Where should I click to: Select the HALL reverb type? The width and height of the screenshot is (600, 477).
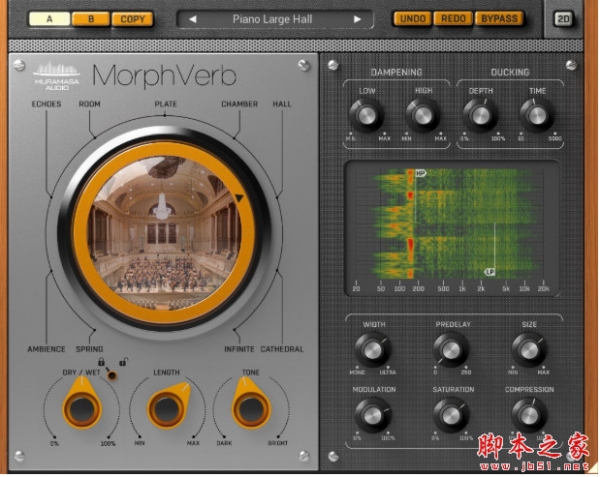click(x=282, y=104)
